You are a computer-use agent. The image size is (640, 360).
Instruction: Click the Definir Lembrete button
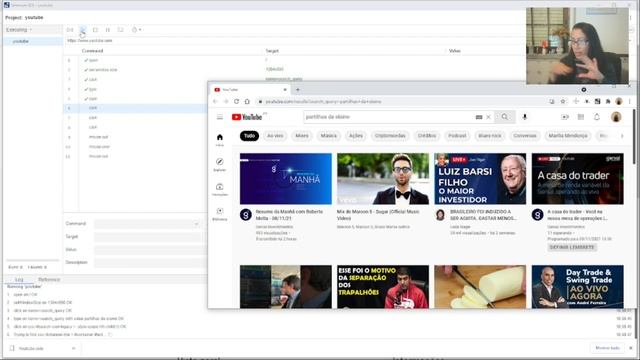tap(572, 247)
